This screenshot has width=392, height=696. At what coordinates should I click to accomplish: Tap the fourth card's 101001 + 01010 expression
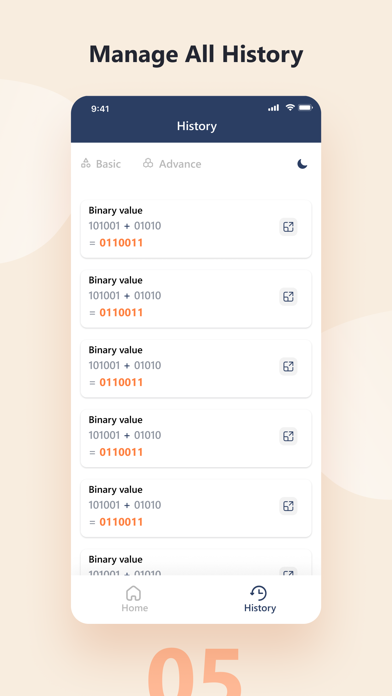[125, 435]
